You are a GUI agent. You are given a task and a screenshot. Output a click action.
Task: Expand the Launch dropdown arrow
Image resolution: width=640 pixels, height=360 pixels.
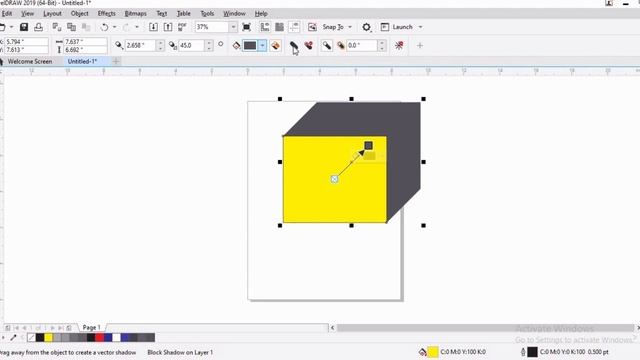coord(420,27)
